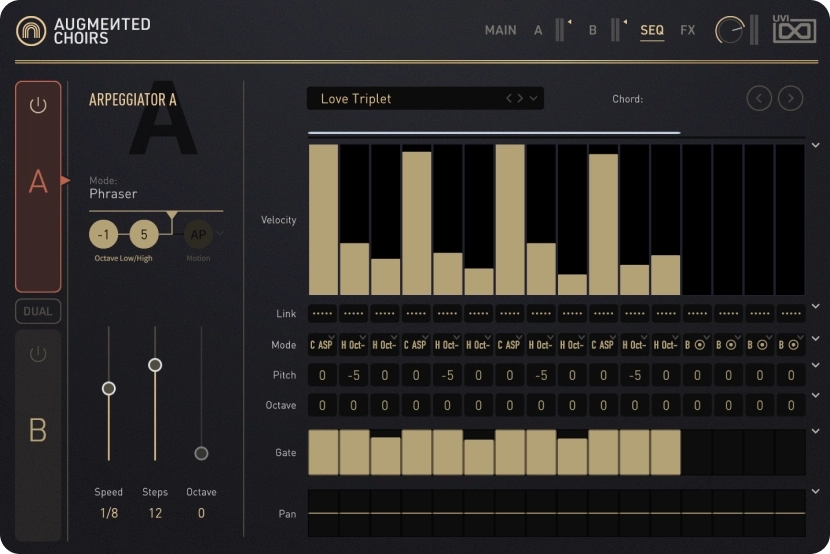Click the AP Motion button

point(198,235)
